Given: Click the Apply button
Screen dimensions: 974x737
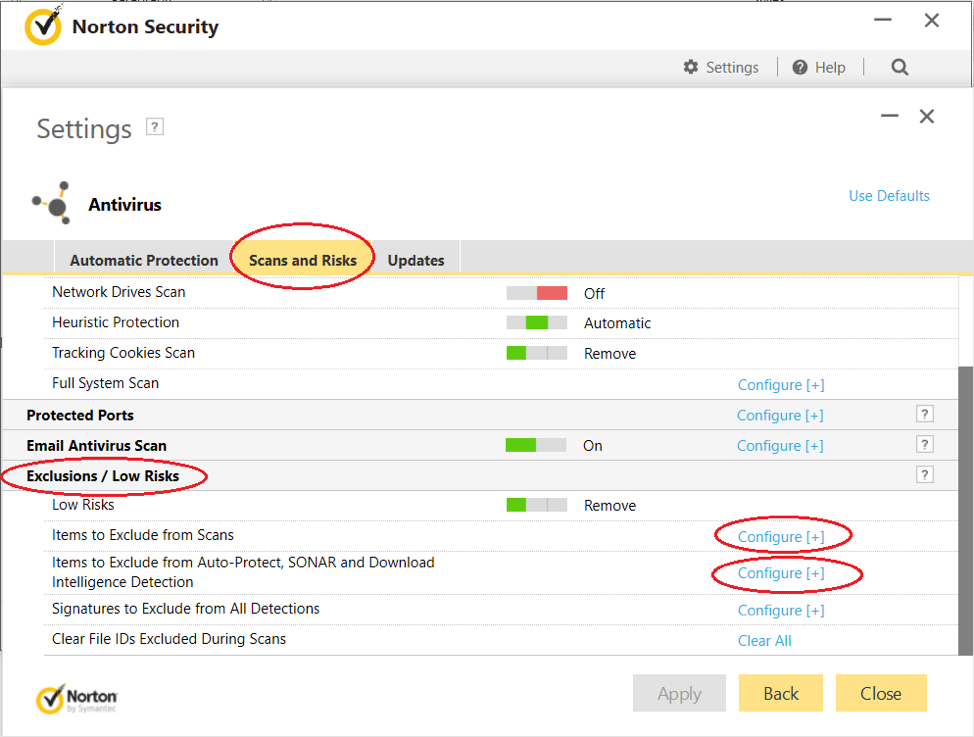Looking at the screenshot, I should click(x=679, y=693).
